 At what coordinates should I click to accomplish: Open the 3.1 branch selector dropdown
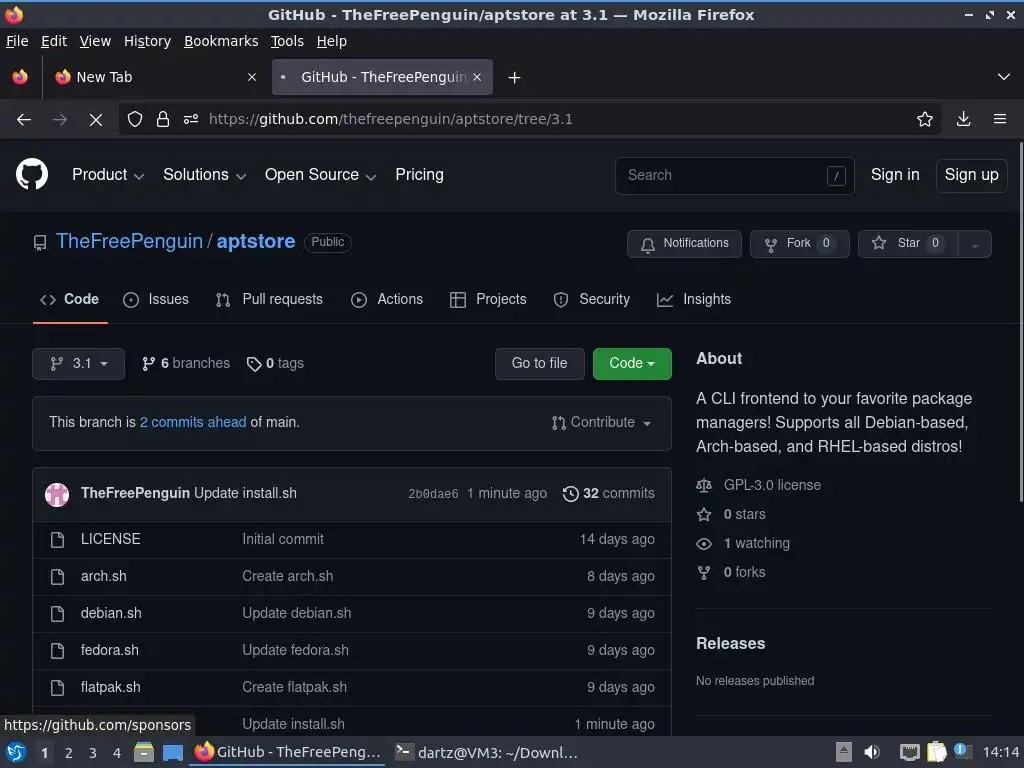click(78, 364)
